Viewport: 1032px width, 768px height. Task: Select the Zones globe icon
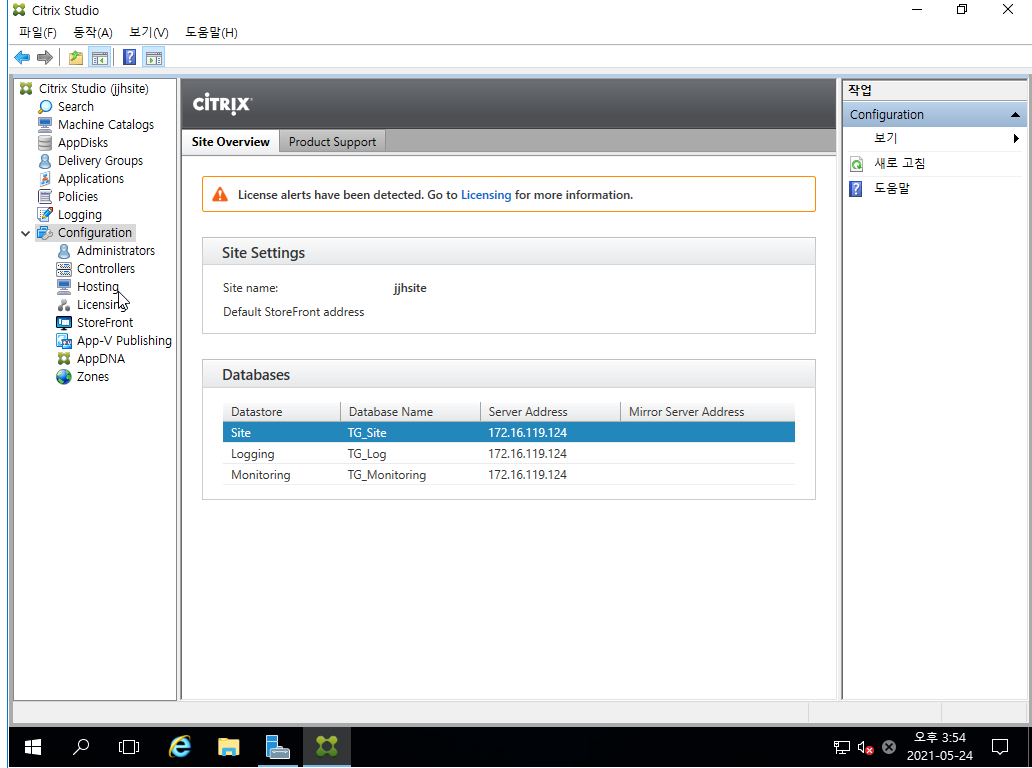coord(64,376)
